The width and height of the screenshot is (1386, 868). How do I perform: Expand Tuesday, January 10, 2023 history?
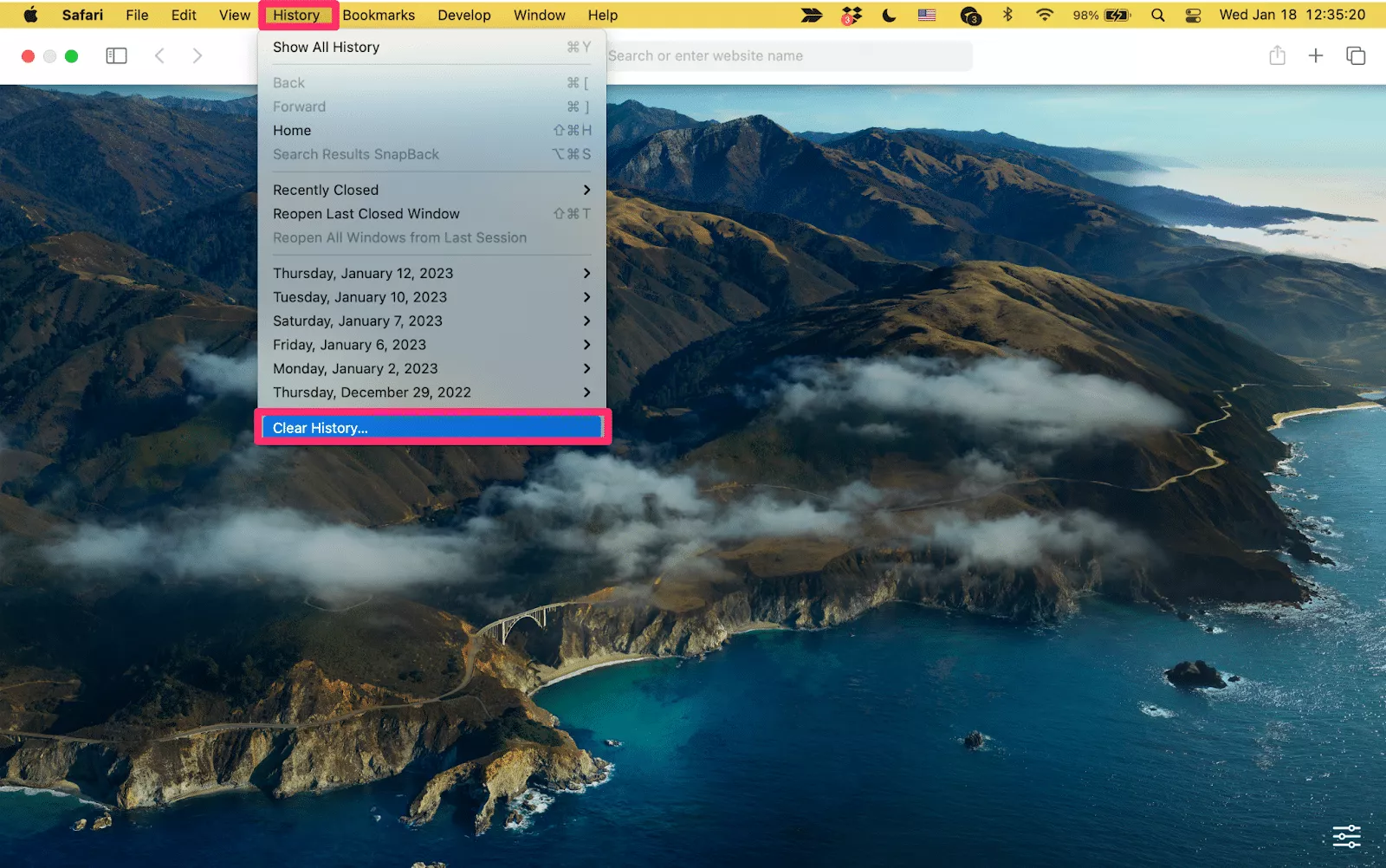pyautogui.click(x=432, y=297)
